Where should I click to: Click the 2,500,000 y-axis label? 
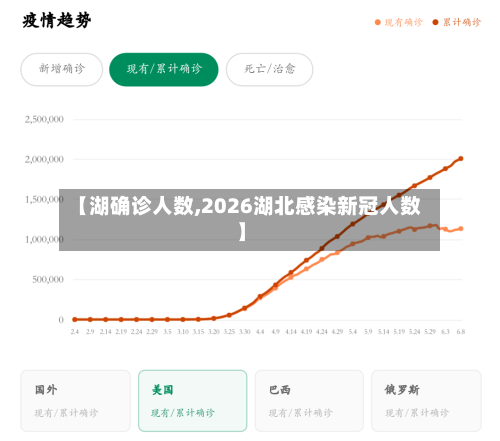(44, 119)
